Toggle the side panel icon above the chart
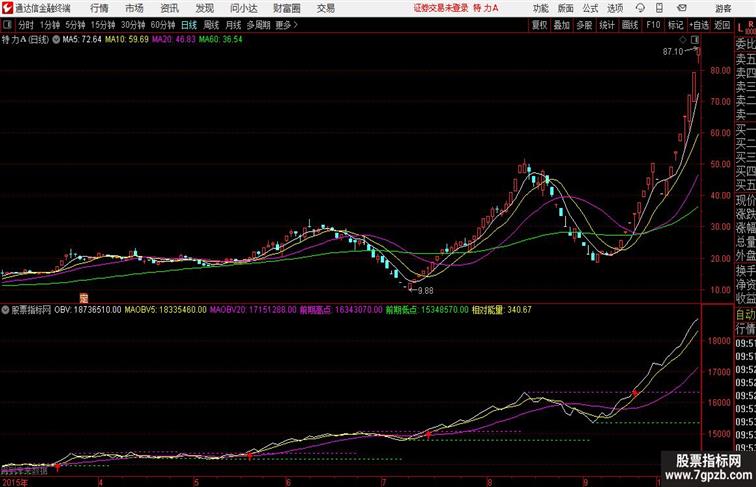Screen dimensions: 756x487 coord(695,39)
